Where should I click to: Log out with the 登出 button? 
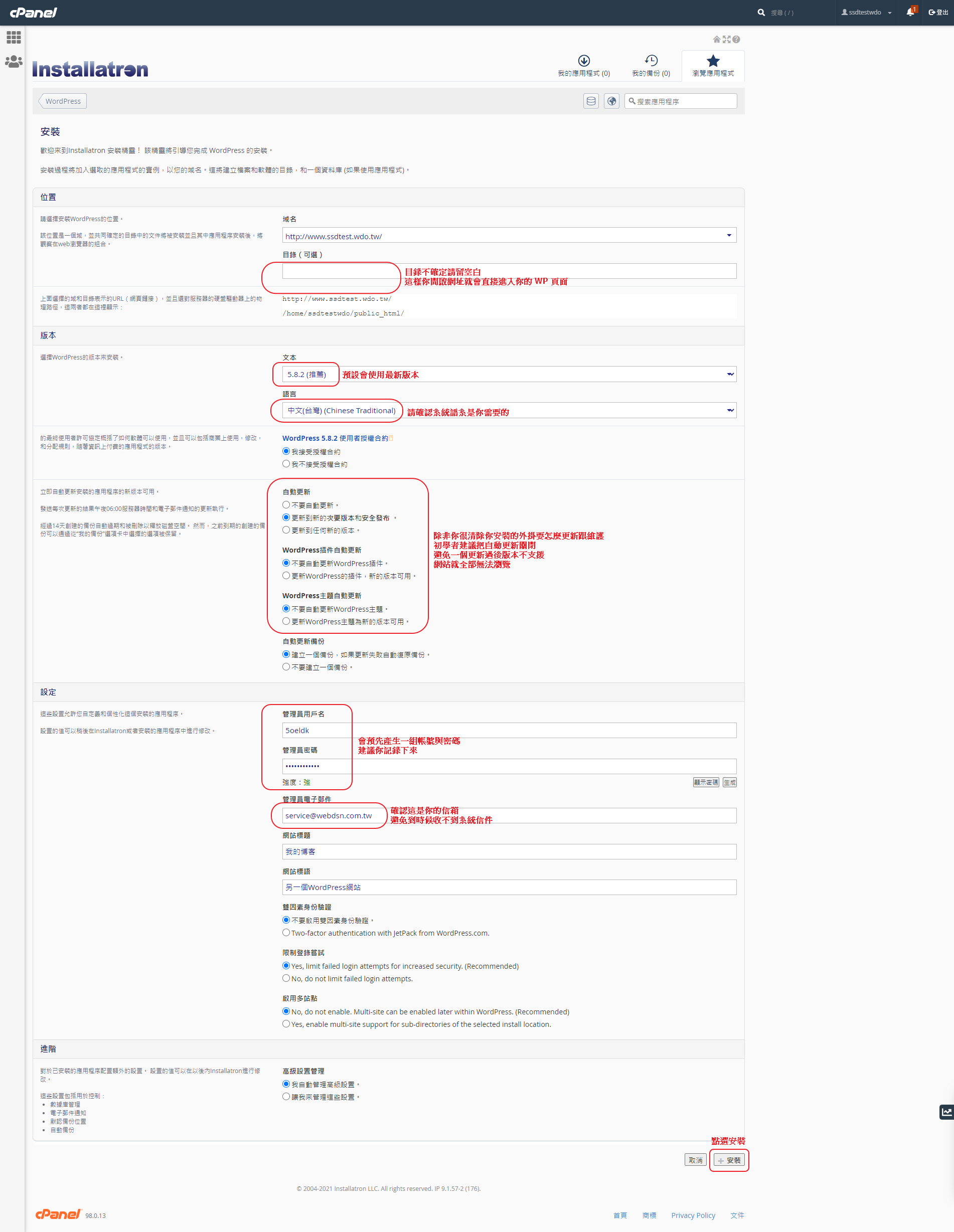pyautogui.click(x=938, y=13)
